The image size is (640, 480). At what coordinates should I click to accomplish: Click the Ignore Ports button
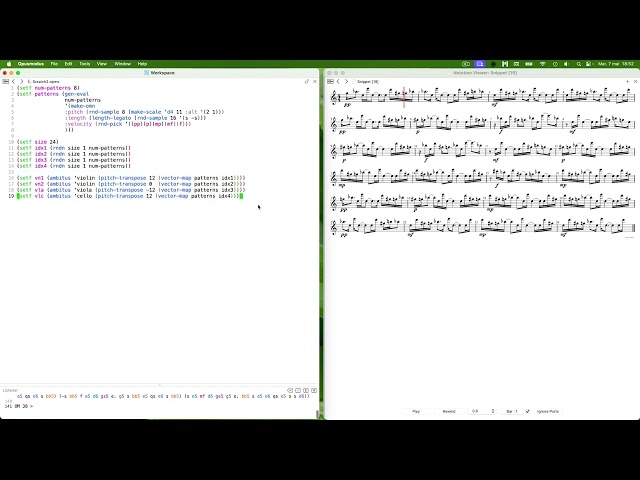click(x=548, y=411)
